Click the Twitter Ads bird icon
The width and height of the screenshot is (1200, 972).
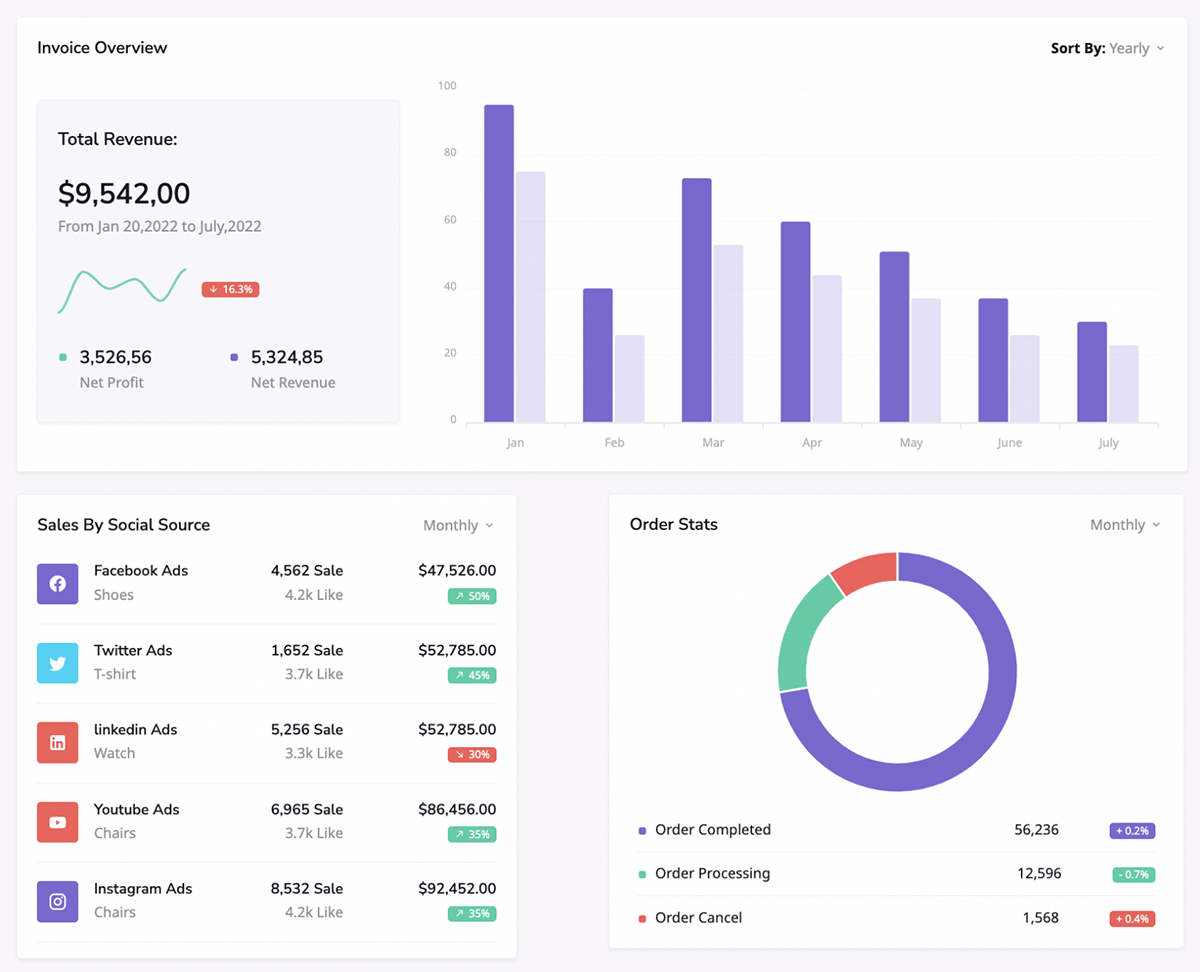coord(57,663)
